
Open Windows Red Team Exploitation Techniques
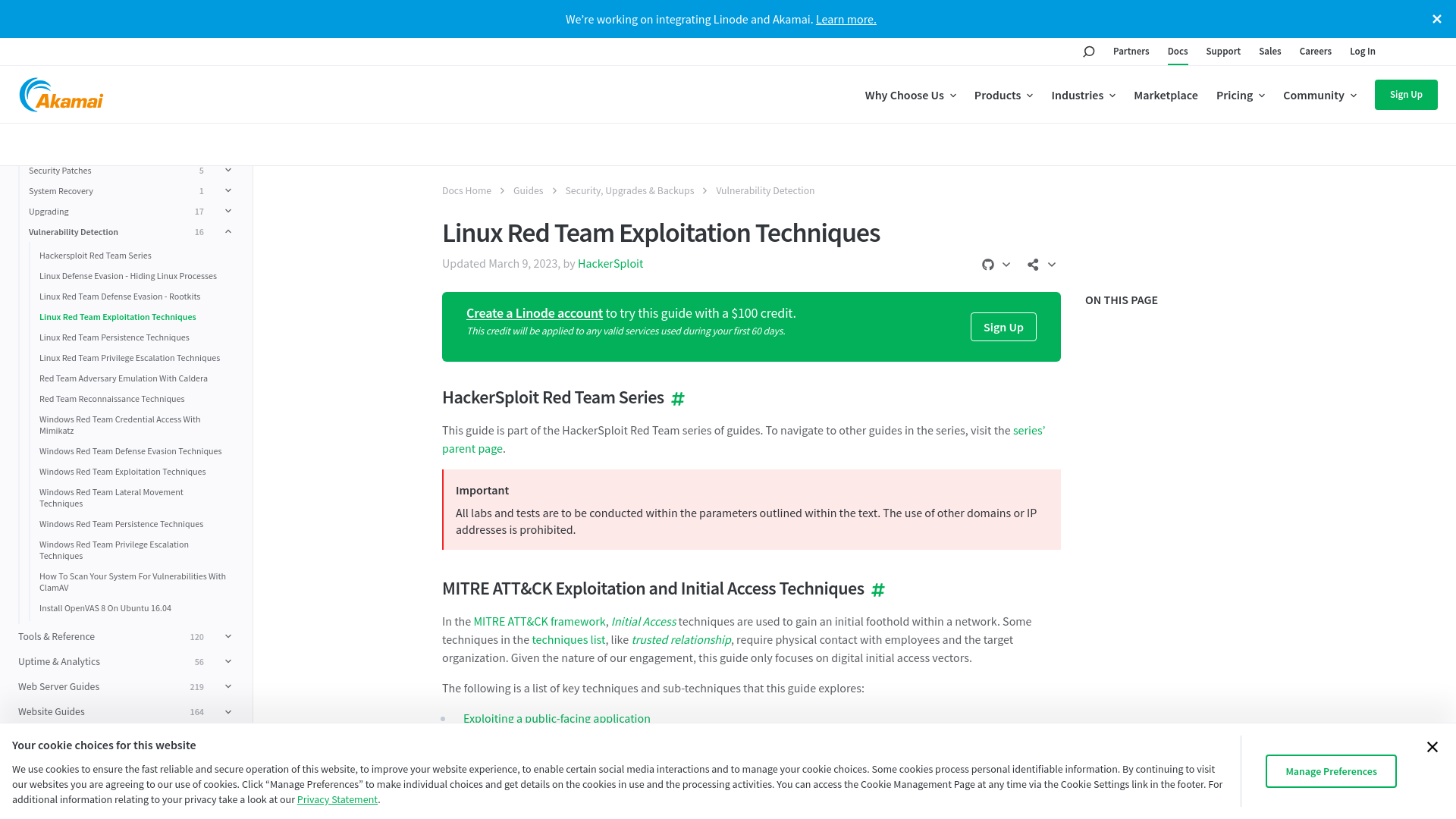tap(122, 472)
